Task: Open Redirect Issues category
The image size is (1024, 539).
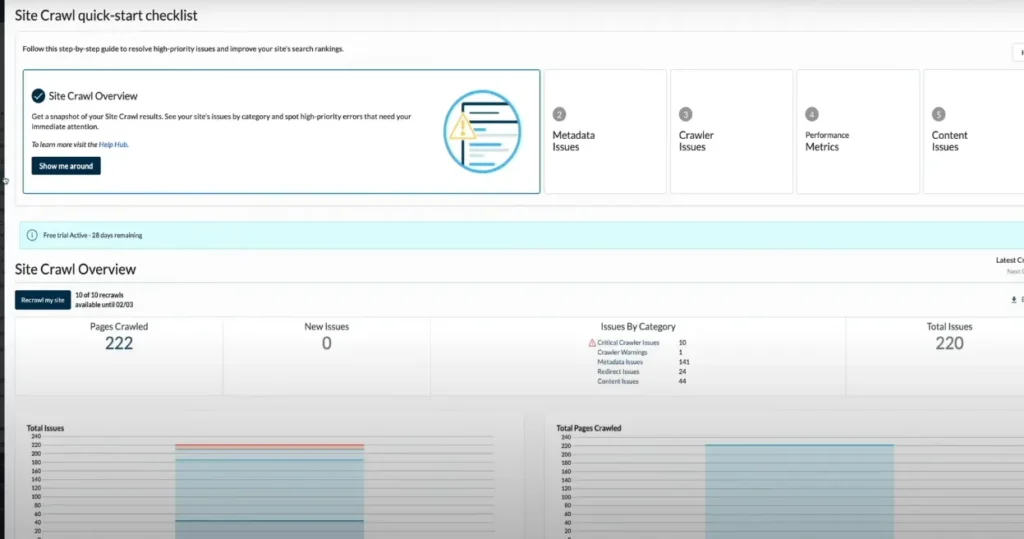Action: pos(618,372)
